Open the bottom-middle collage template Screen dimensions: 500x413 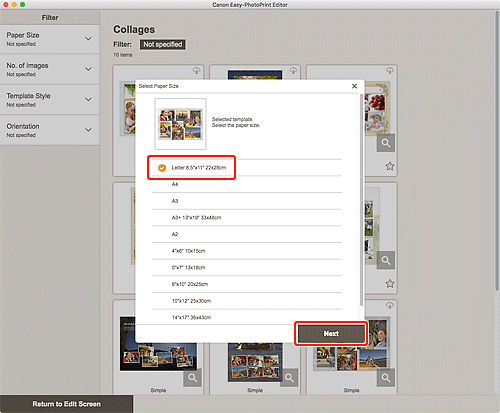(255, 362)
